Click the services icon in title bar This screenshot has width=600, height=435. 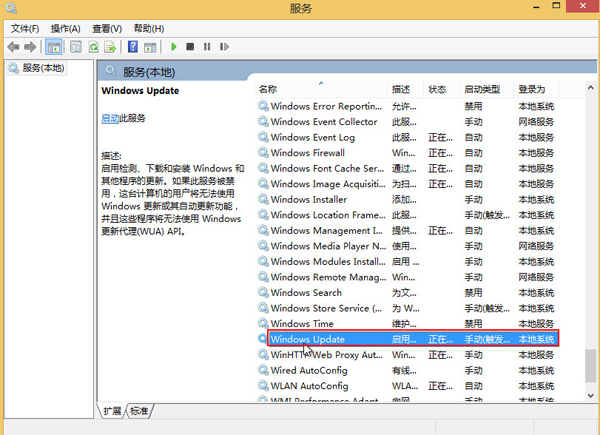(11, 8)
